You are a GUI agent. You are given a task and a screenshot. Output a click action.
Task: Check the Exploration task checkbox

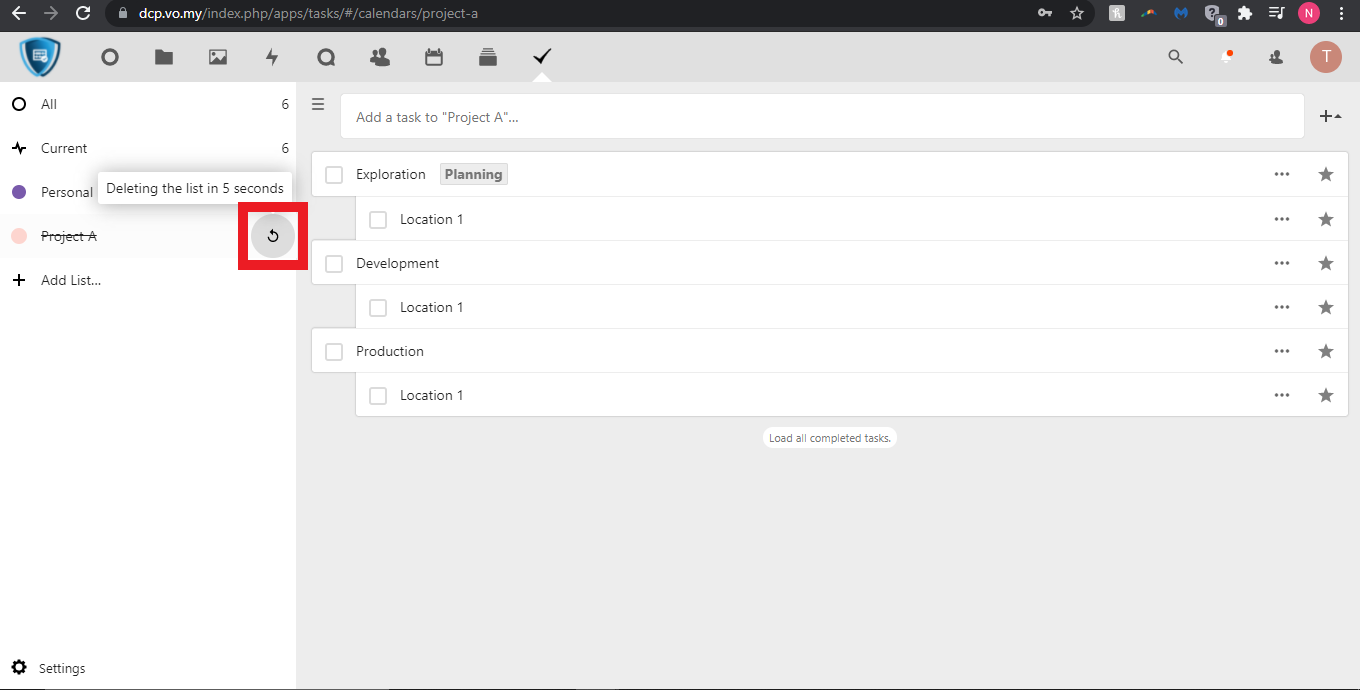(x=334, y=175)
